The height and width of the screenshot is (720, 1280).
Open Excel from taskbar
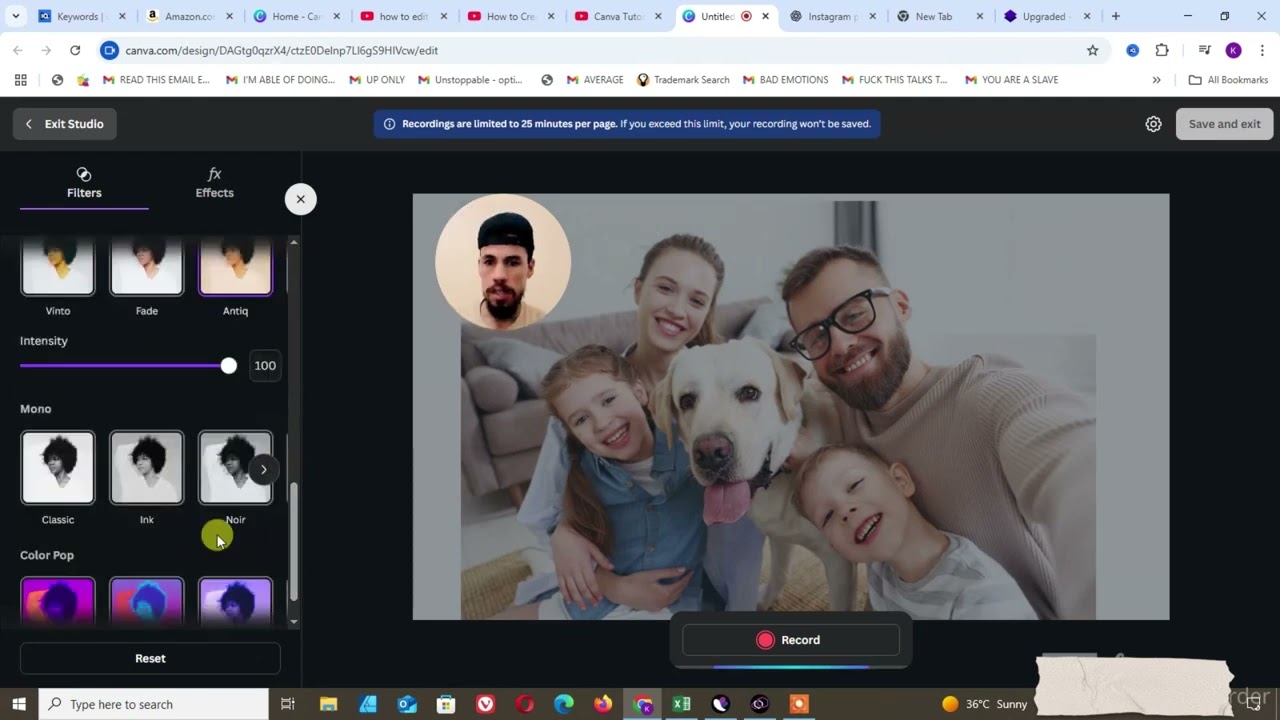[x=682, y=704]
